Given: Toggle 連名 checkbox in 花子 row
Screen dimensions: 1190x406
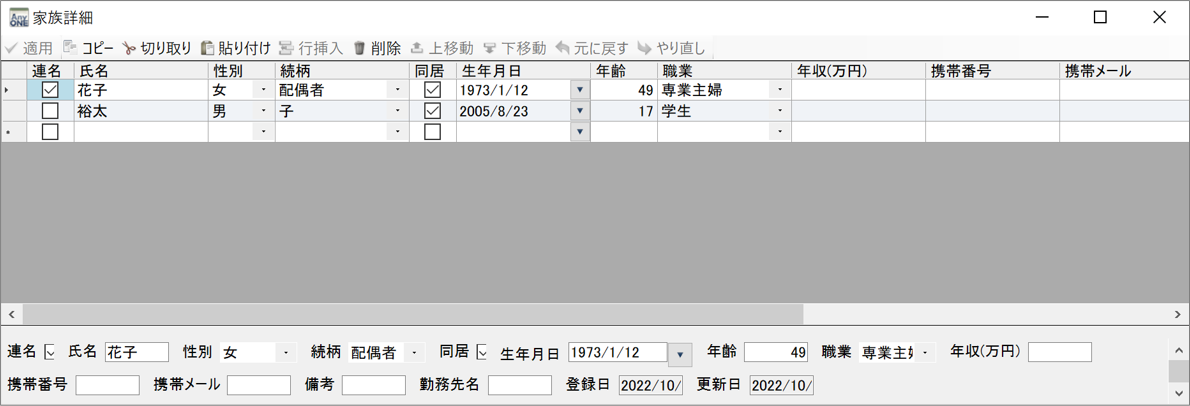Looking at the screenshot, I should pyautogui.click(x=50, y=90).
